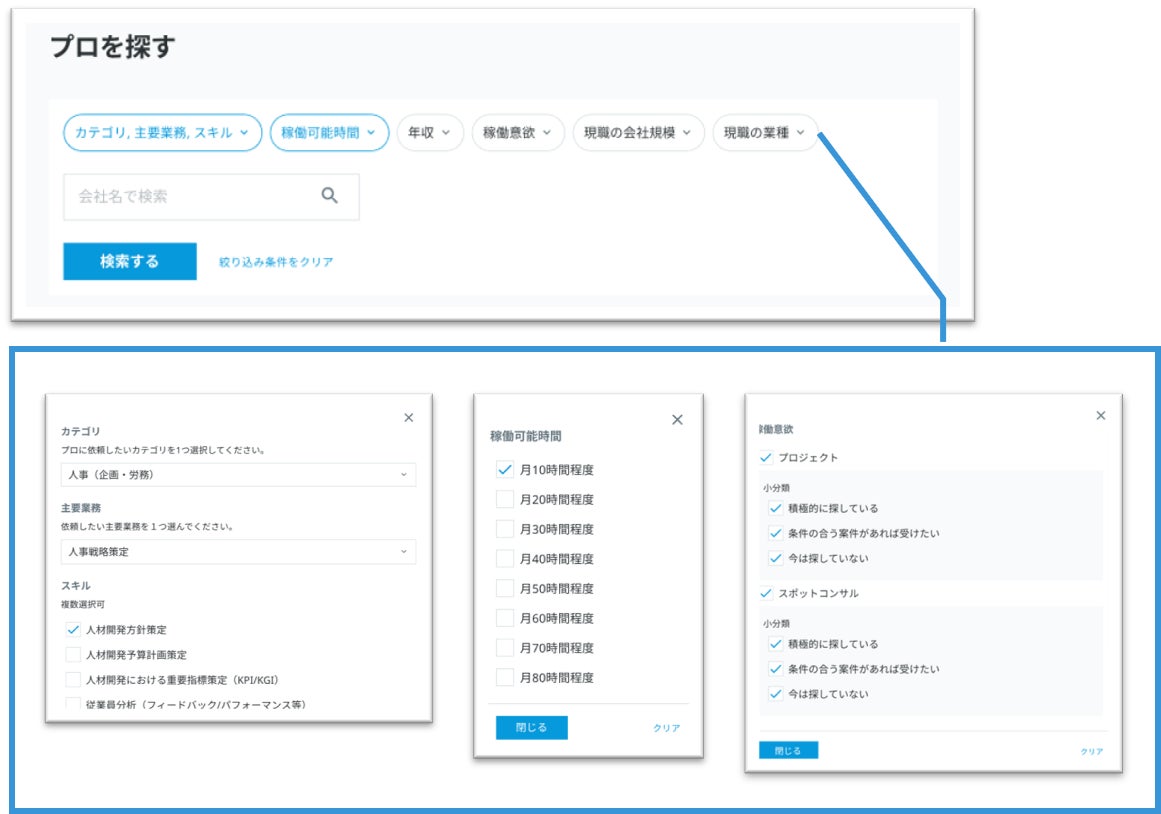Check 月50時間程度 option
Viewport: 1161px width, 814px height.
click(504, 588)
